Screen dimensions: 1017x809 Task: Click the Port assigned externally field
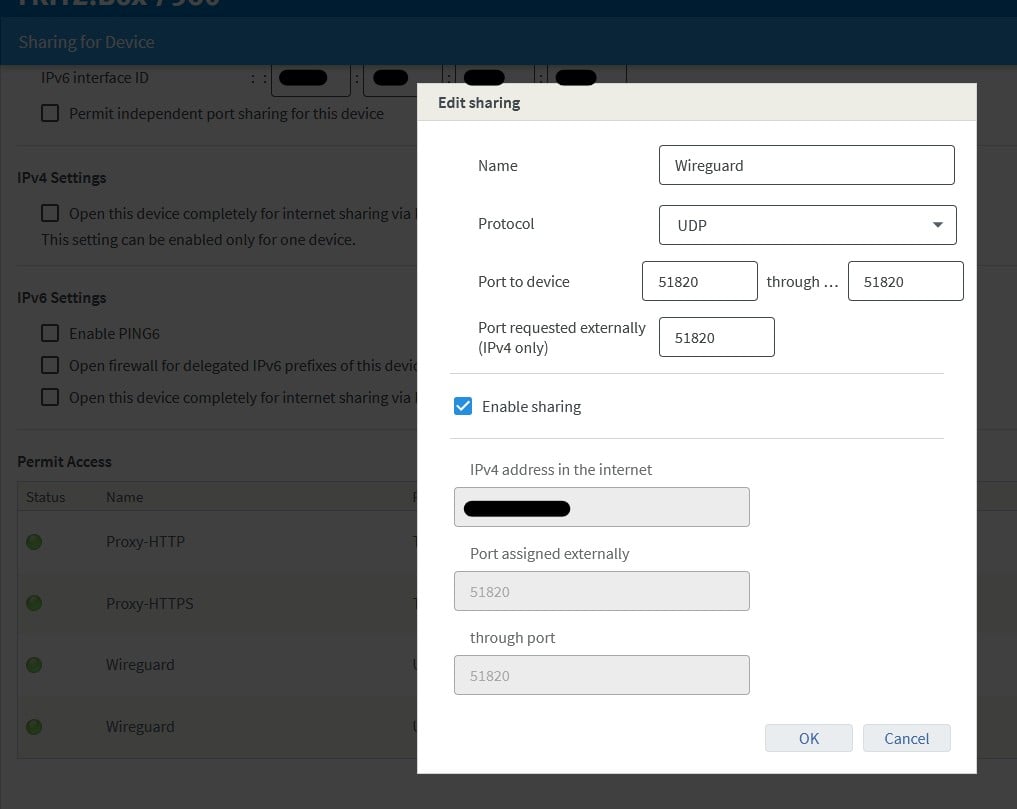601,591
